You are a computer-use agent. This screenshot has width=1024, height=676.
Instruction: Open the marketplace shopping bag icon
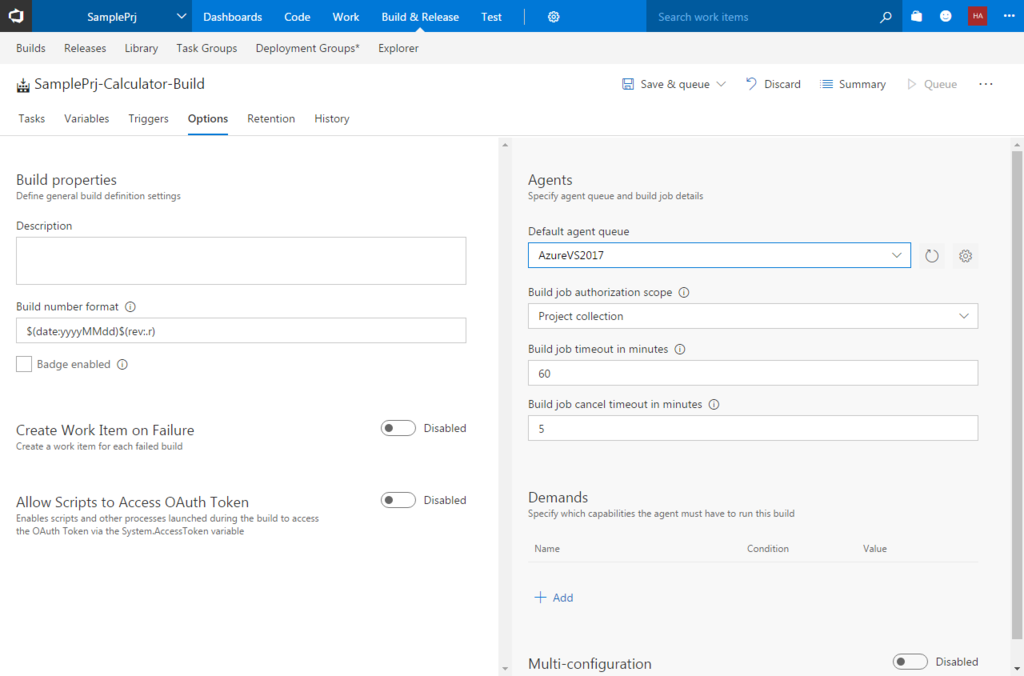pos(916,17)
